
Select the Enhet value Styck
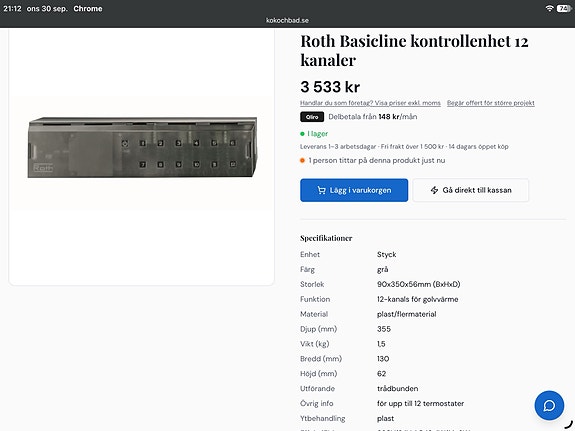387,255
